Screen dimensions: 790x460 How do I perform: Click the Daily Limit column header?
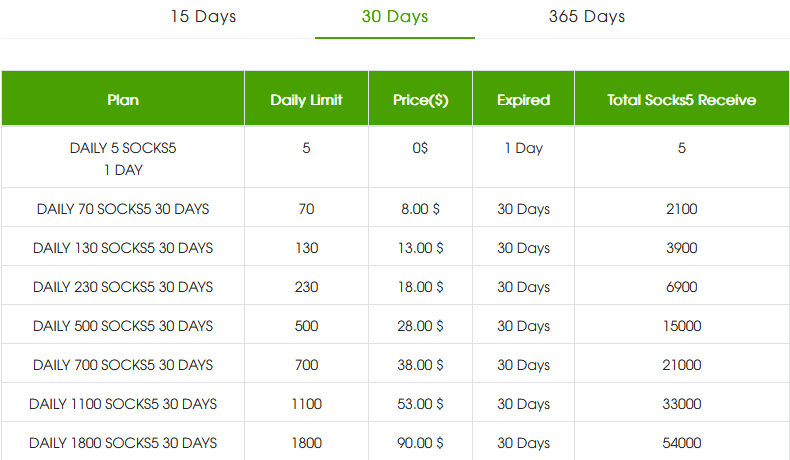point(306,100)
